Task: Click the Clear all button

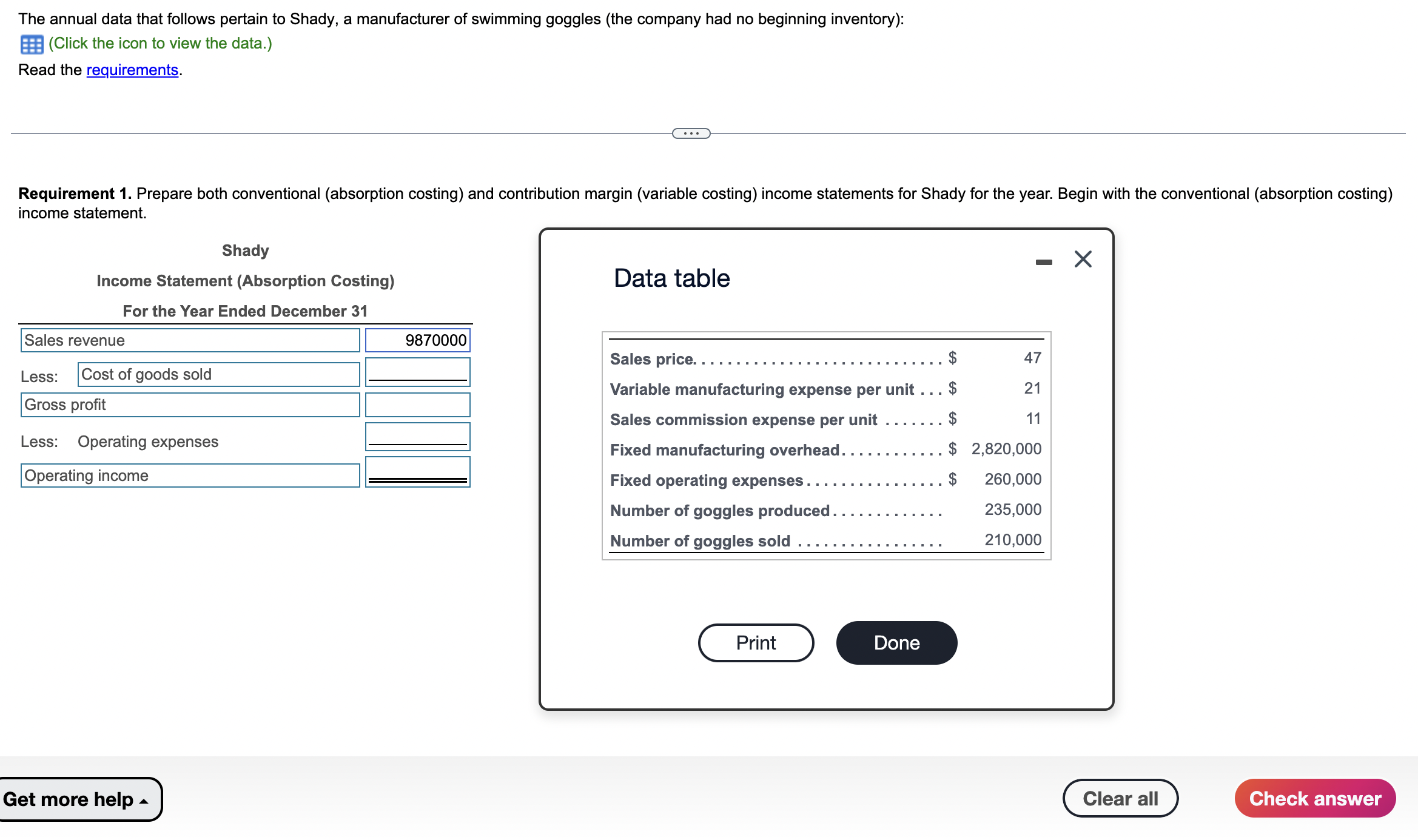Action: 1120,798
